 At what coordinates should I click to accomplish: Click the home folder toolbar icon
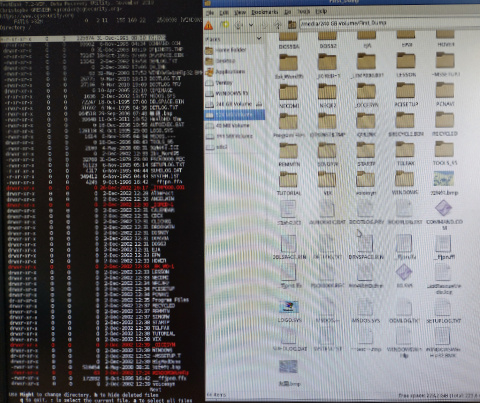pos(292,25)
